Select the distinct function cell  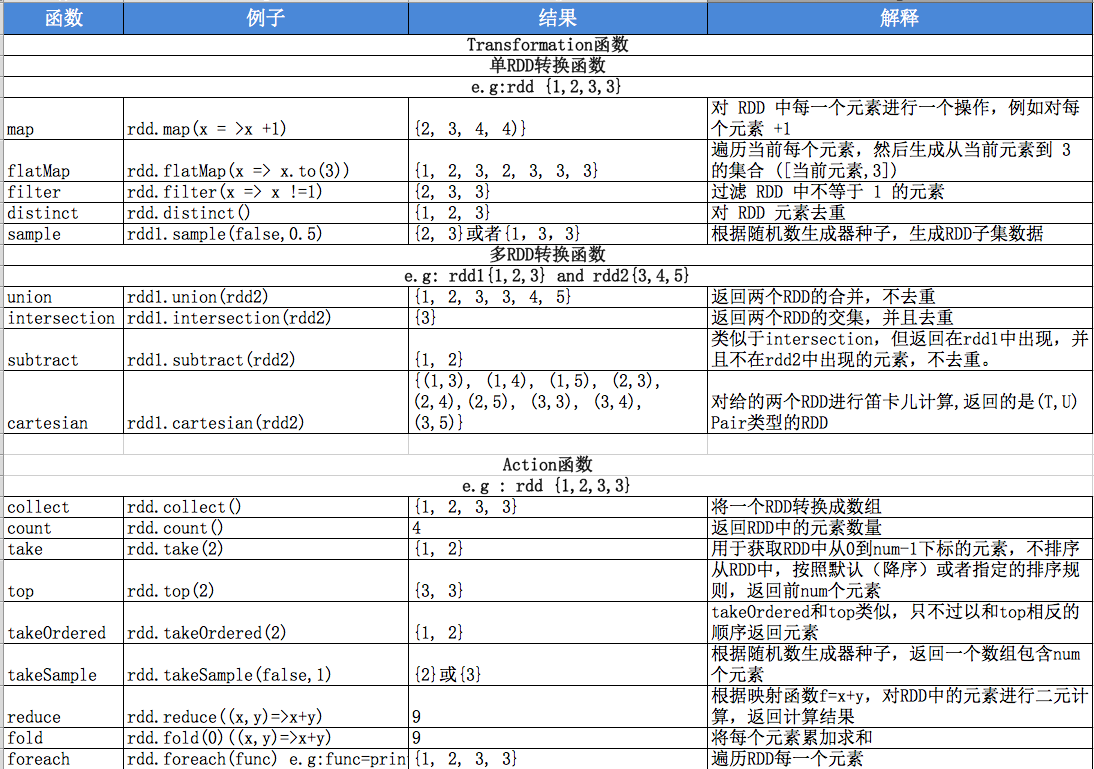[x=60, y=212]
